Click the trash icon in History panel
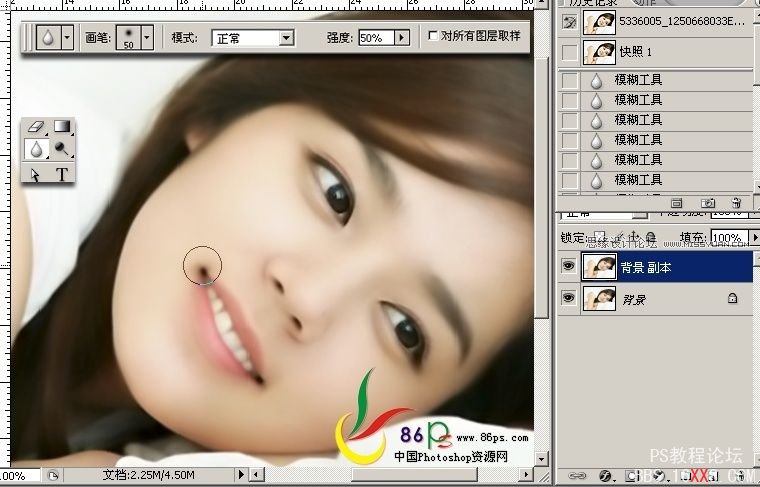The width and height of the screenshot is (760, 487). (736, 202)
